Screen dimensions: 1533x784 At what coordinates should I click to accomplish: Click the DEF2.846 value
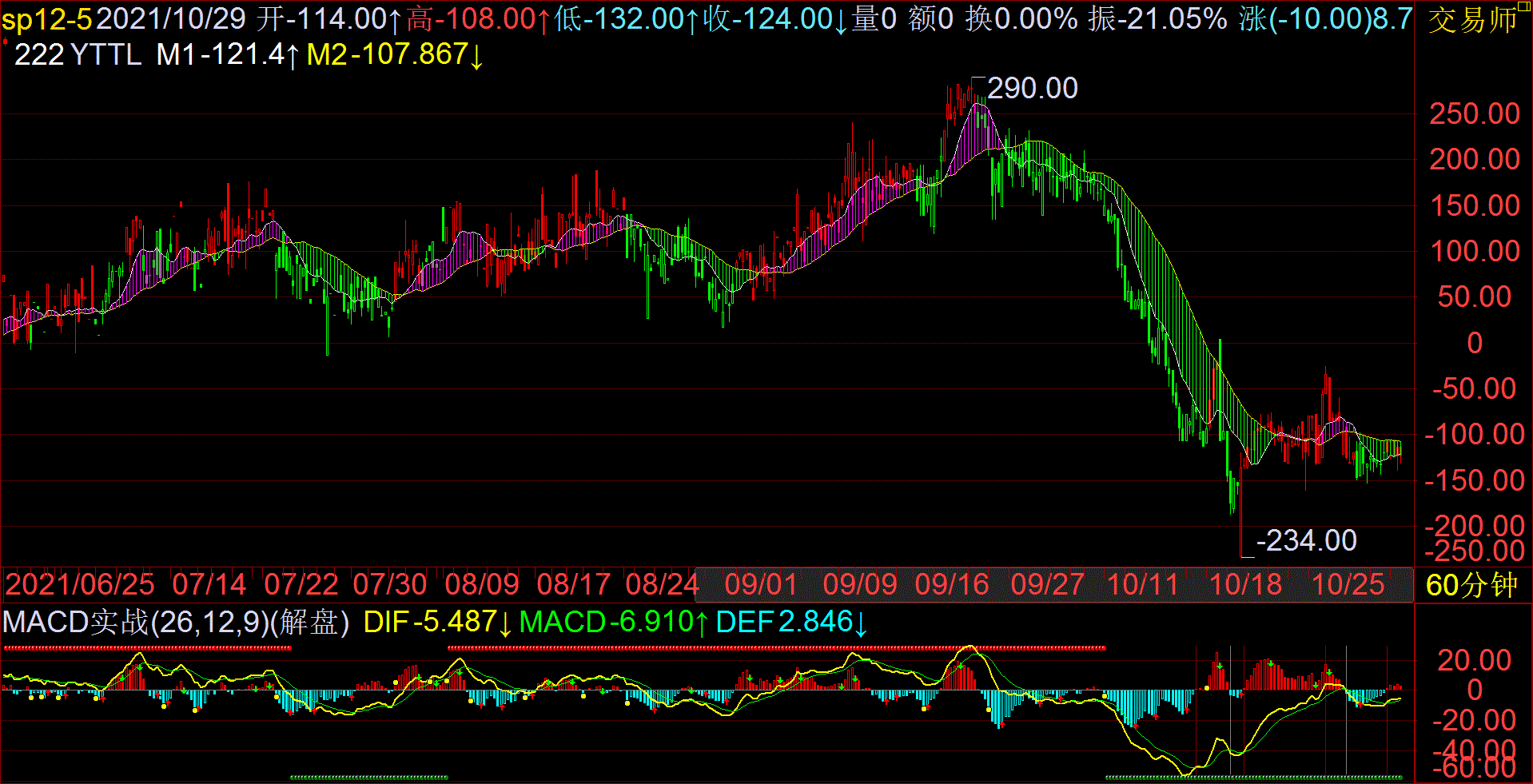click(791, 622)
